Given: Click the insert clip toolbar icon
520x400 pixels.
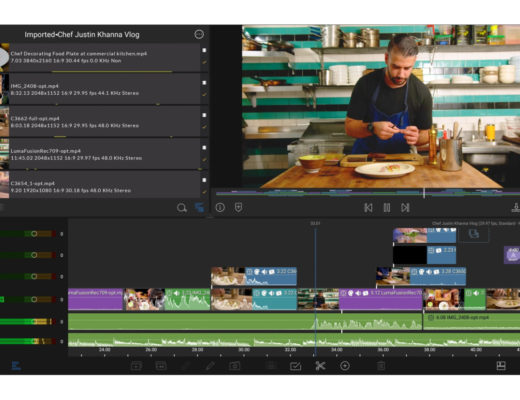Looking at the screenshot, I should point(136,366).
